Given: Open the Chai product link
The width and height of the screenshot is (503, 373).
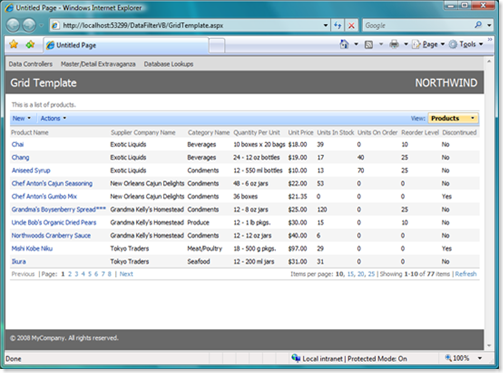Looking at the screenshot, I should (18, 144).
